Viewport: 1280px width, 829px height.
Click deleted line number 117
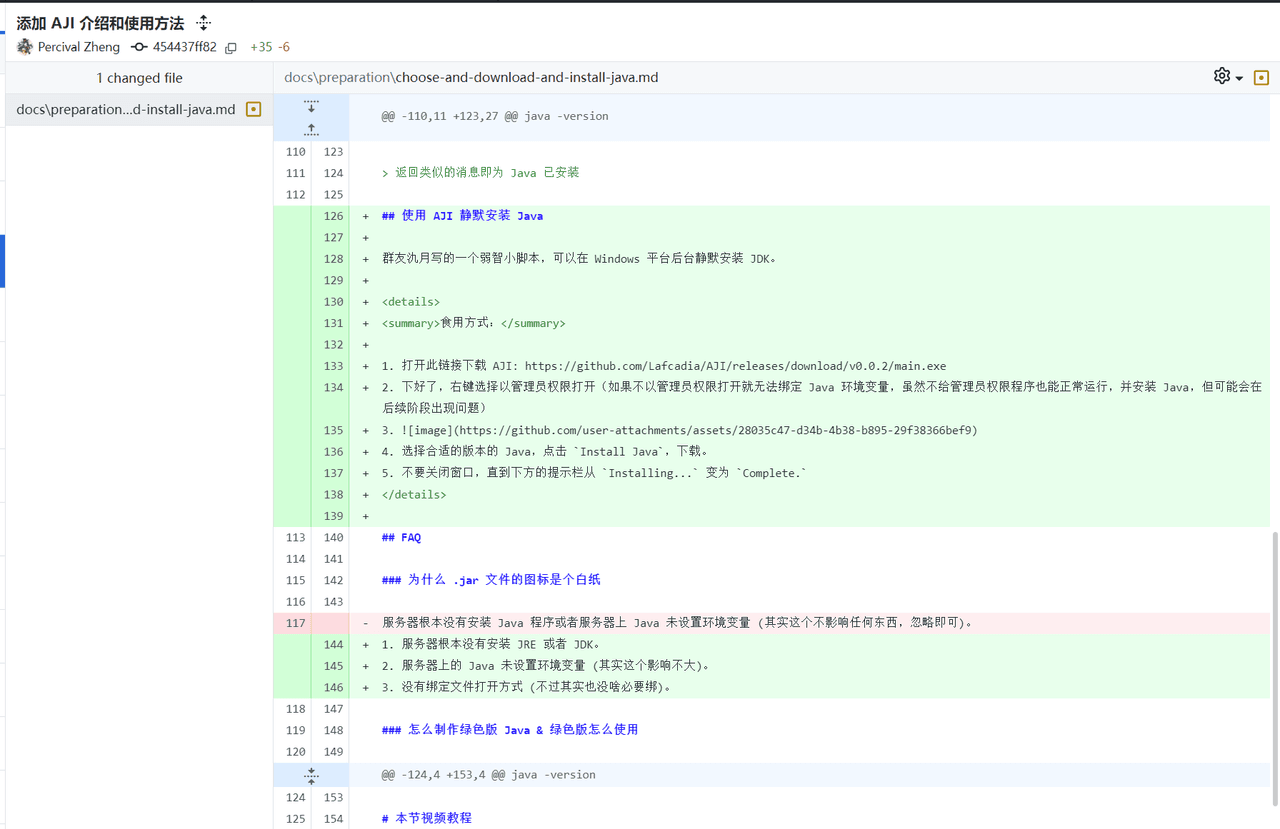pos(295,623)
